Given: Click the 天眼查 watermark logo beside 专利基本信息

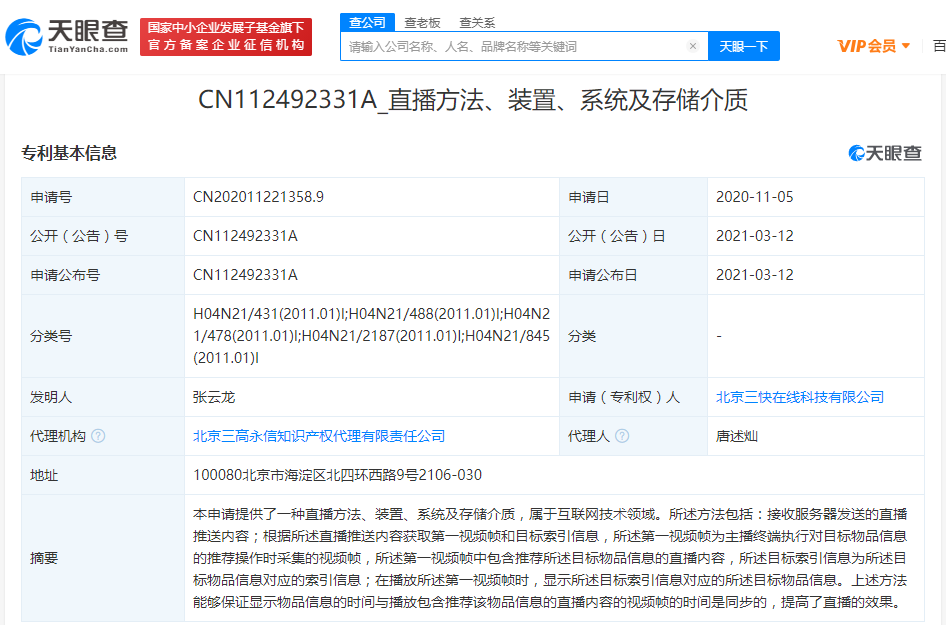Looking at the screenshot, I should coord(885,153).
